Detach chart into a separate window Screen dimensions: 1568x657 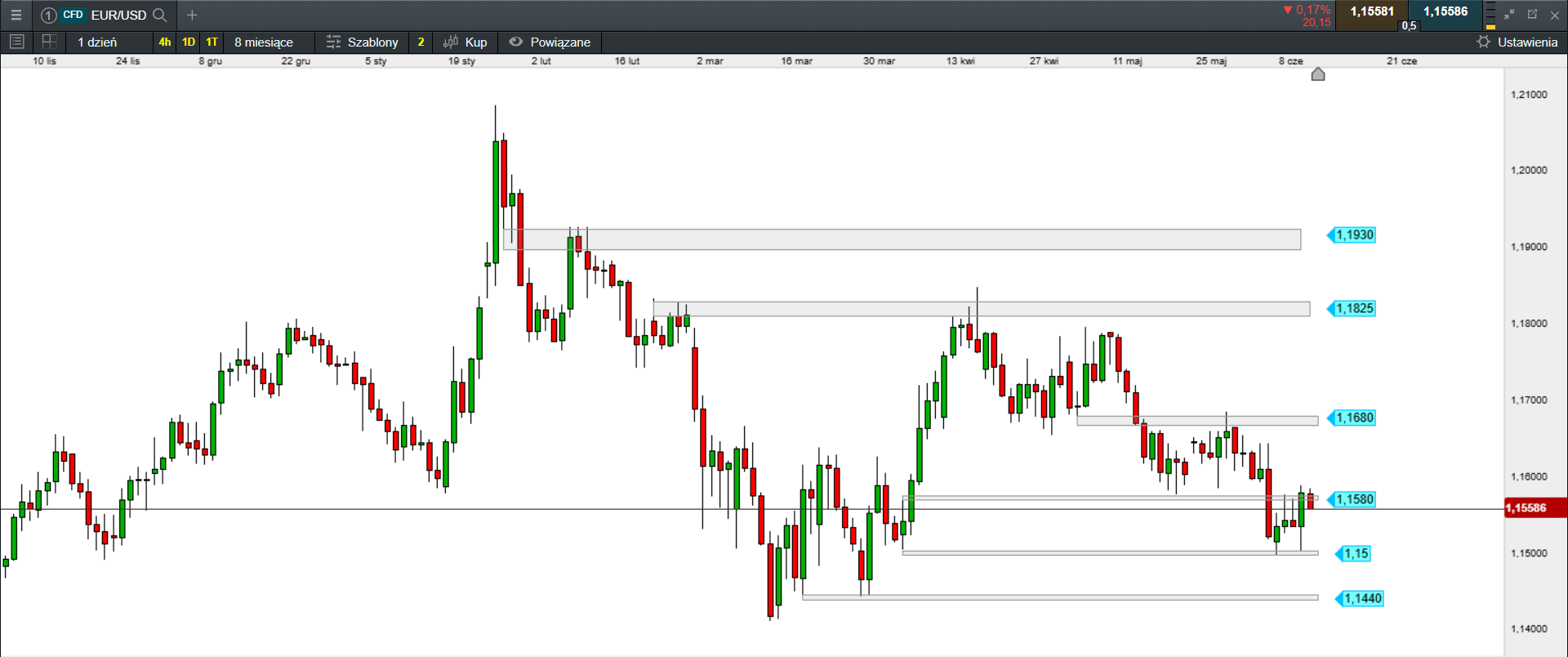coord(1532,15)
